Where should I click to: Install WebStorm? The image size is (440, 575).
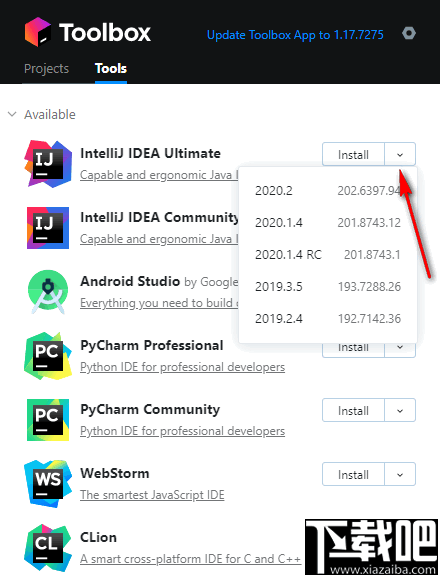coord(353,475)
